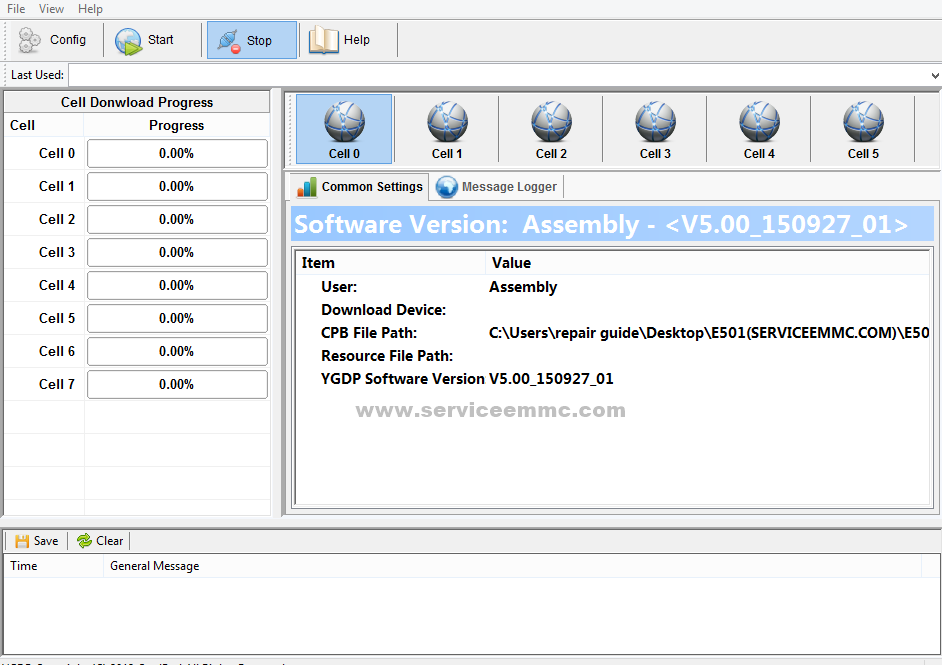Switch to the Message Logger tab
The image size is (942, 665).
[x=496, y=186]
